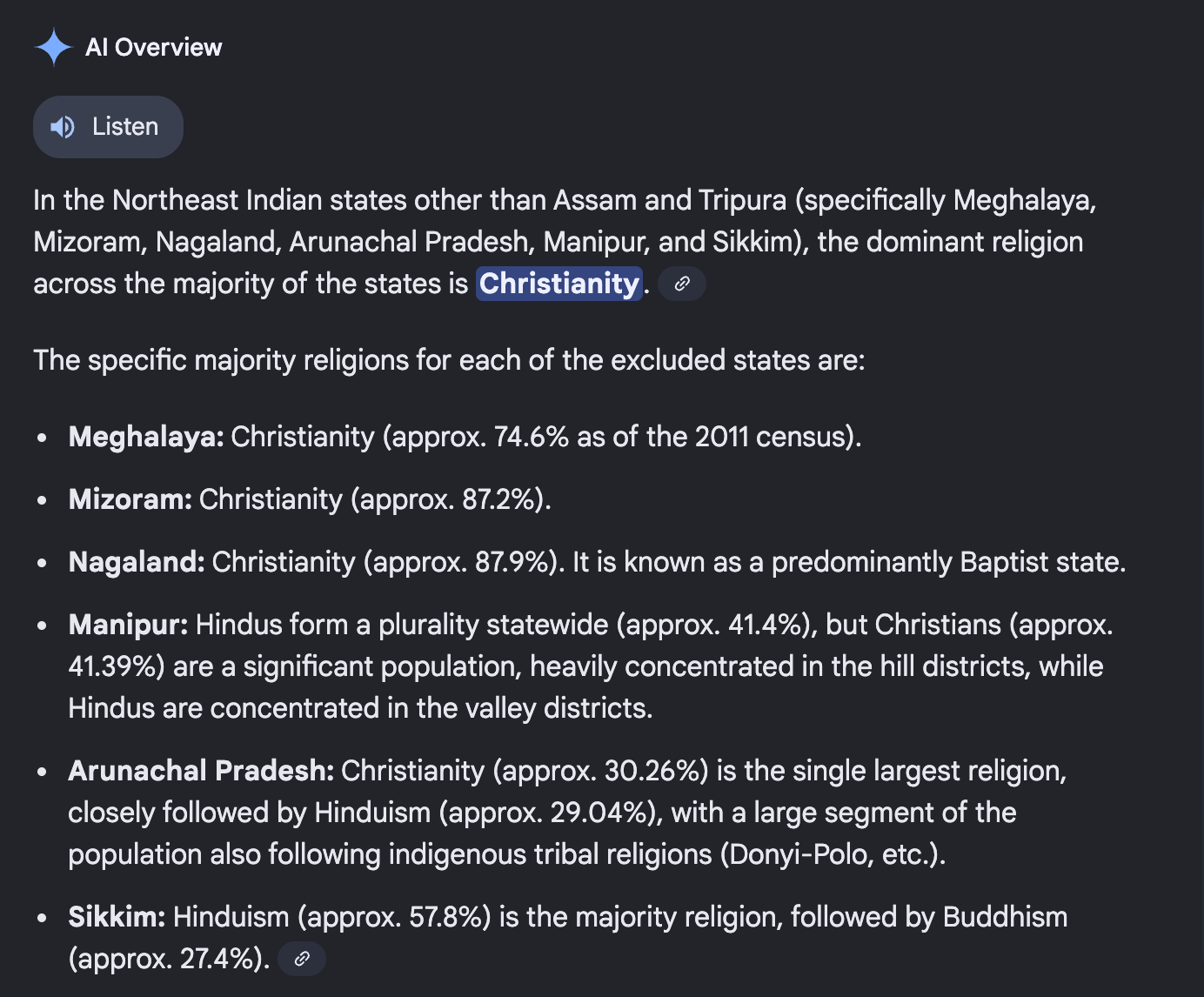The height and width of the screenshot is (997, 1204).
Task: Click the AI Overview sparkle icon
Action: pos(53,47)
